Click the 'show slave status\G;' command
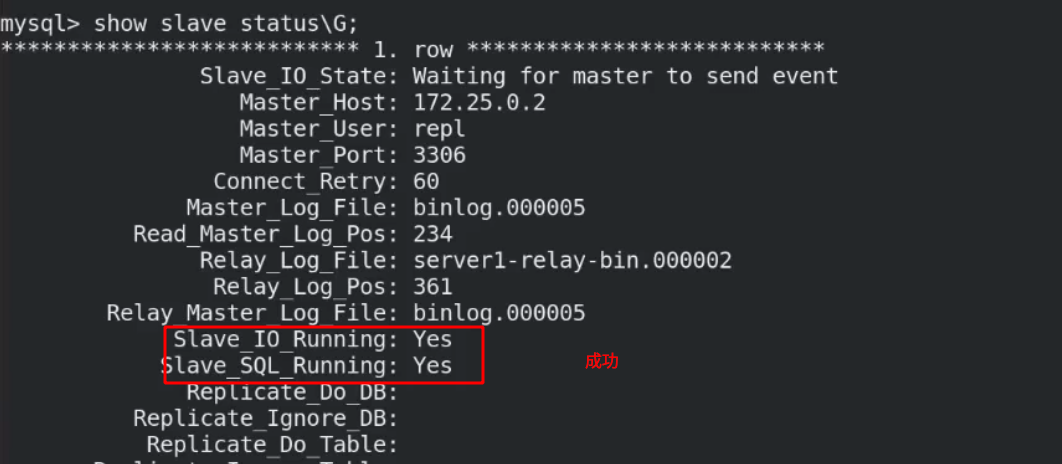 [x=226, y=24]
